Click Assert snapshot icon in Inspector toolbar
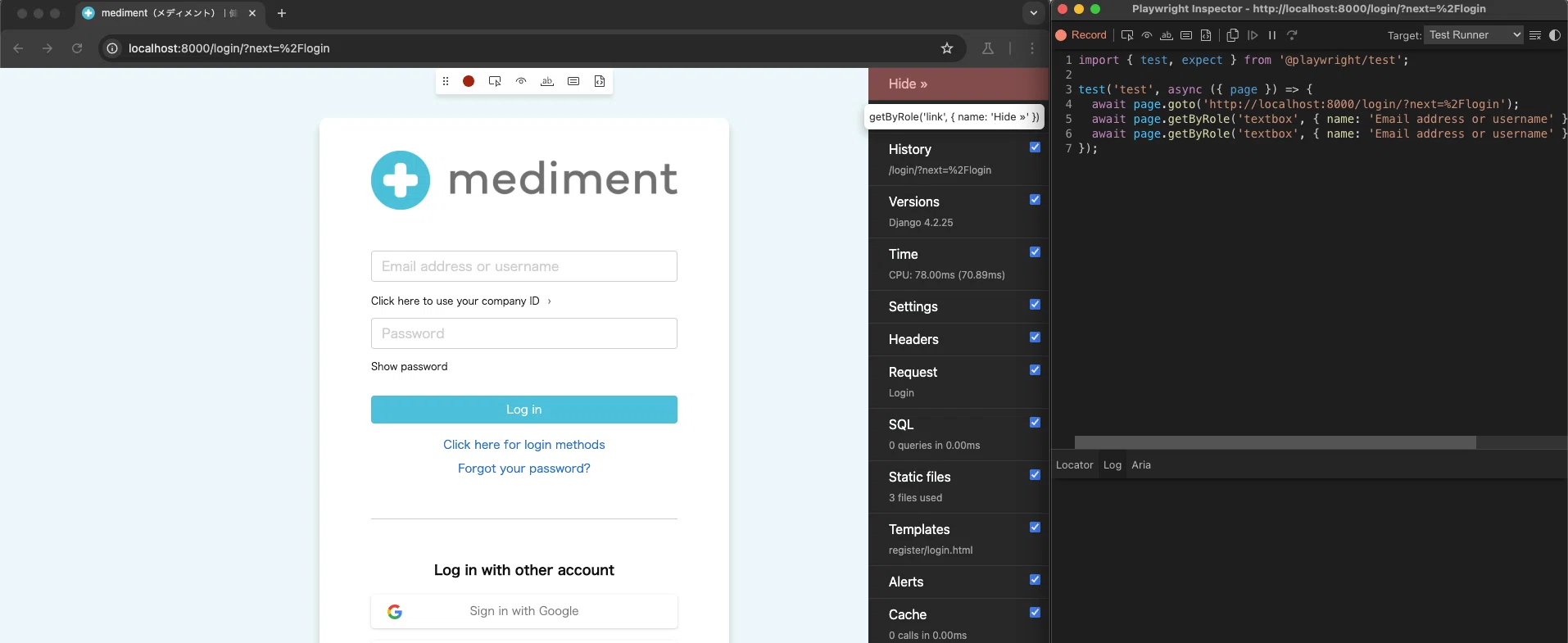This screenshot has width=1568, height=643. tap(1206, 35)
